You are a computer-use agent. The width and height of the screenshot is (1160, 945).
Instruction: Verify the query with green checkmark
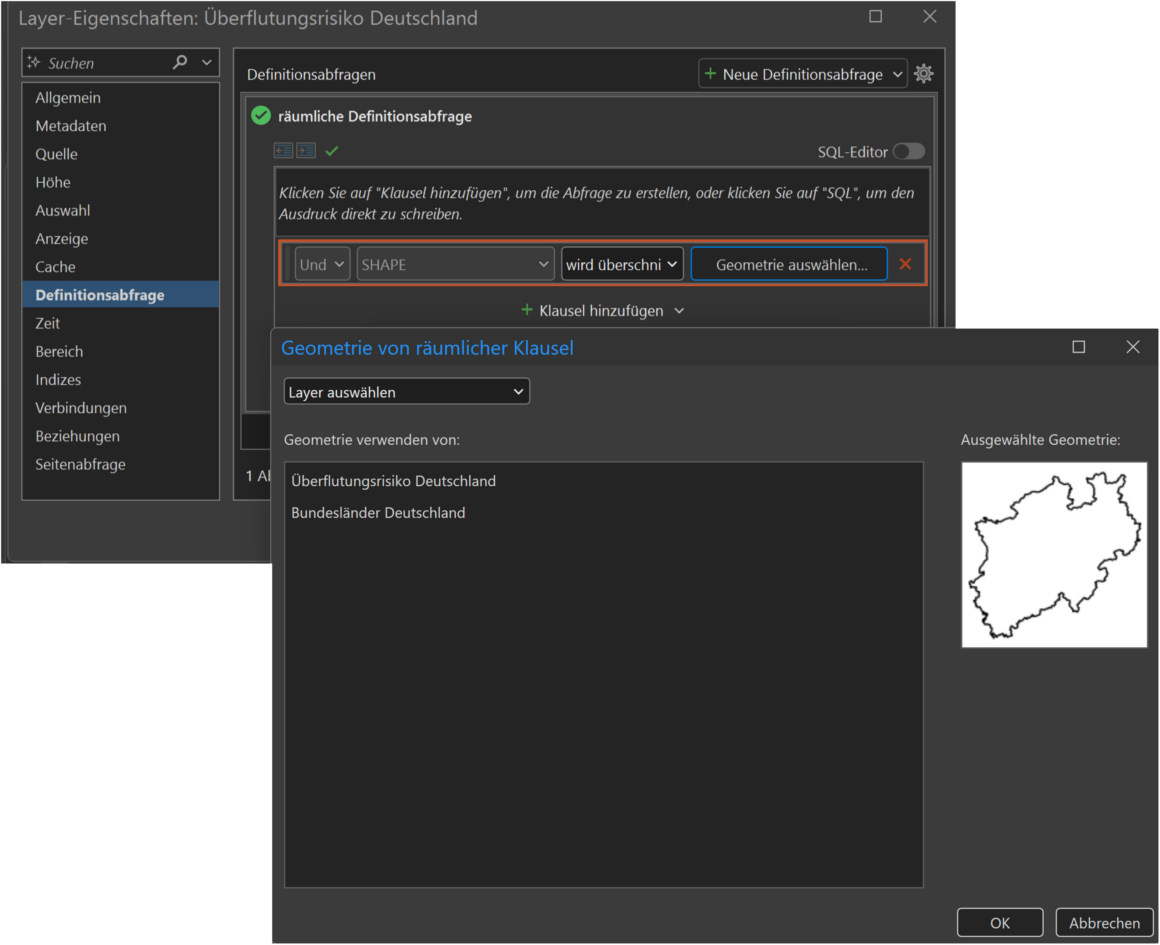[x=331, y=151]
